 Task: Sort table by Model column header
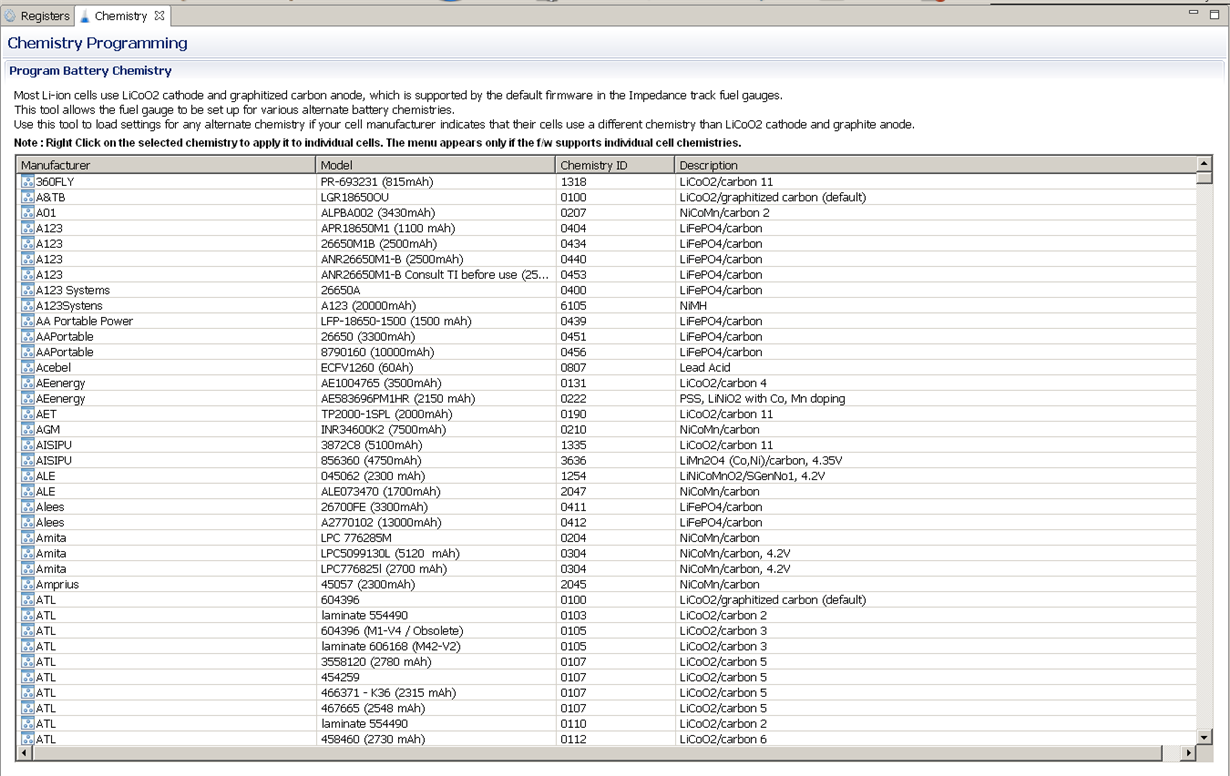(x=436, y=165)
